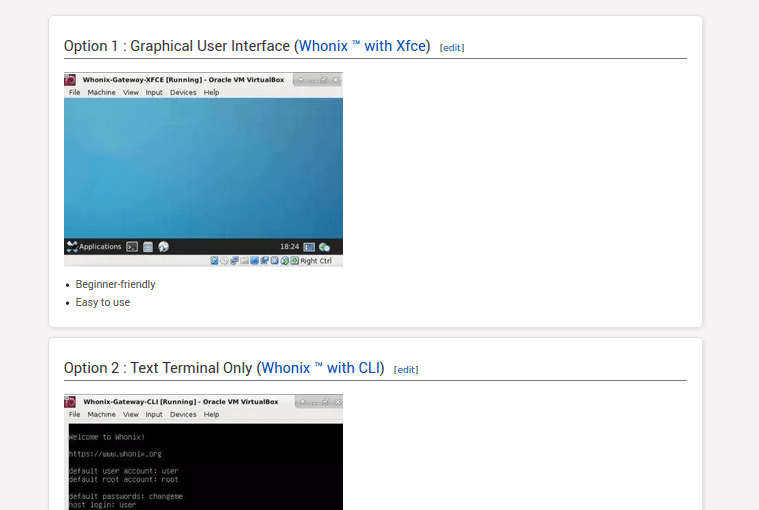Open the File menu in the Whonix-Gateway-CLI window
759x510 pixels.
tap(75, 415)
